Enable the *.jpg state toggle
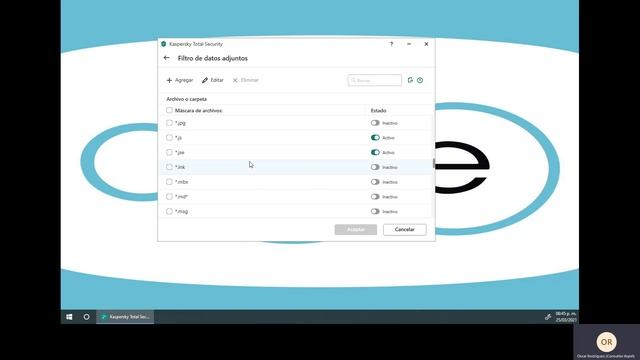 [x=375, y=123]
